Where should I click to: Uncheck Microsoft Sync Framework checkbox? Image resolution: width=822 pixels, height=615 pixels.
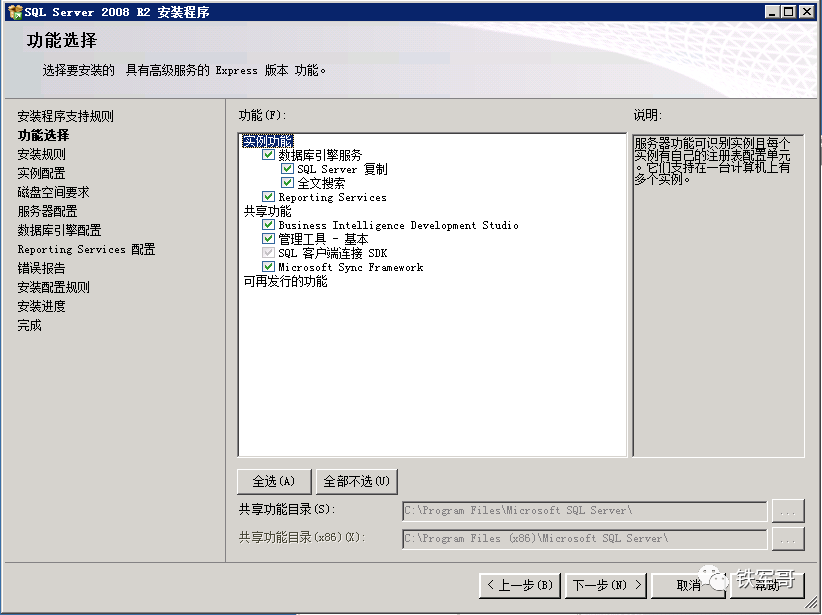pos(268,268)
